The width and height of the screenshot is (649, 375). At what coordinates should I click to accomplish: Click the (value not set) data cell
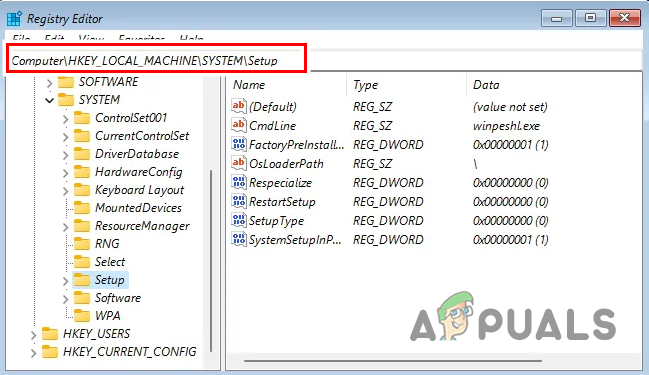tap(510, 106)
